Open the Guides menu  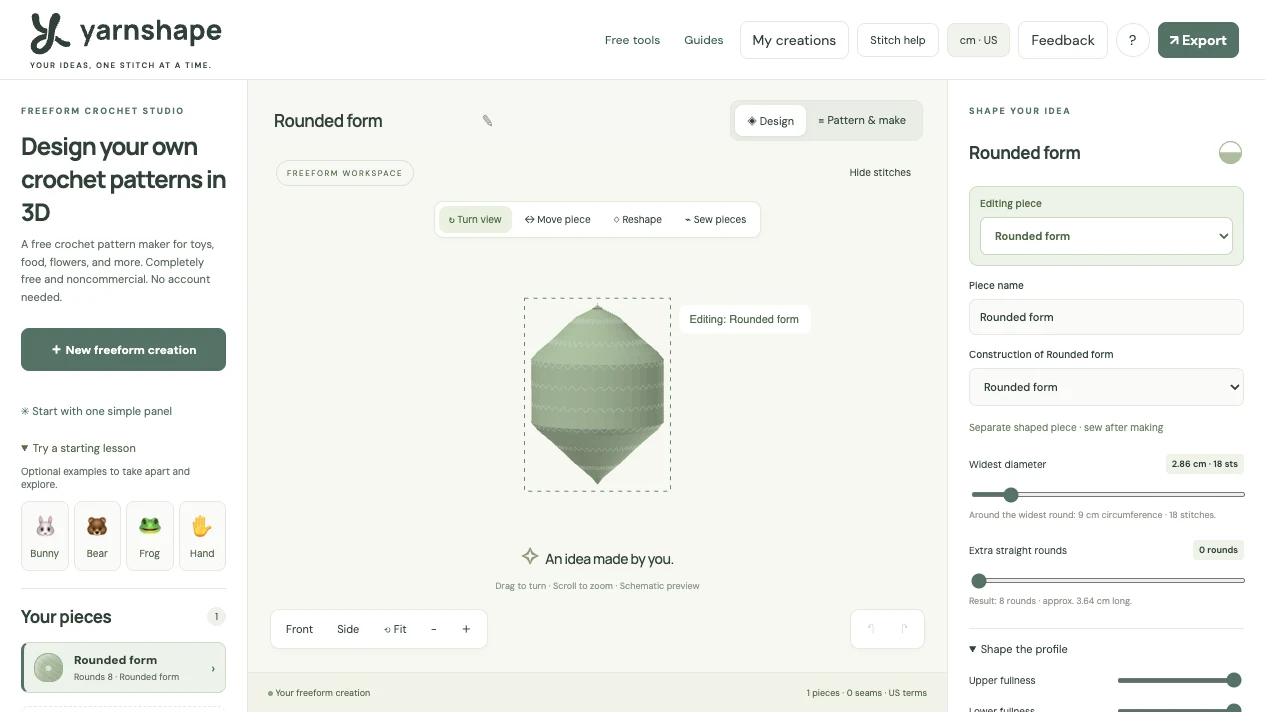tap(704, 40)
